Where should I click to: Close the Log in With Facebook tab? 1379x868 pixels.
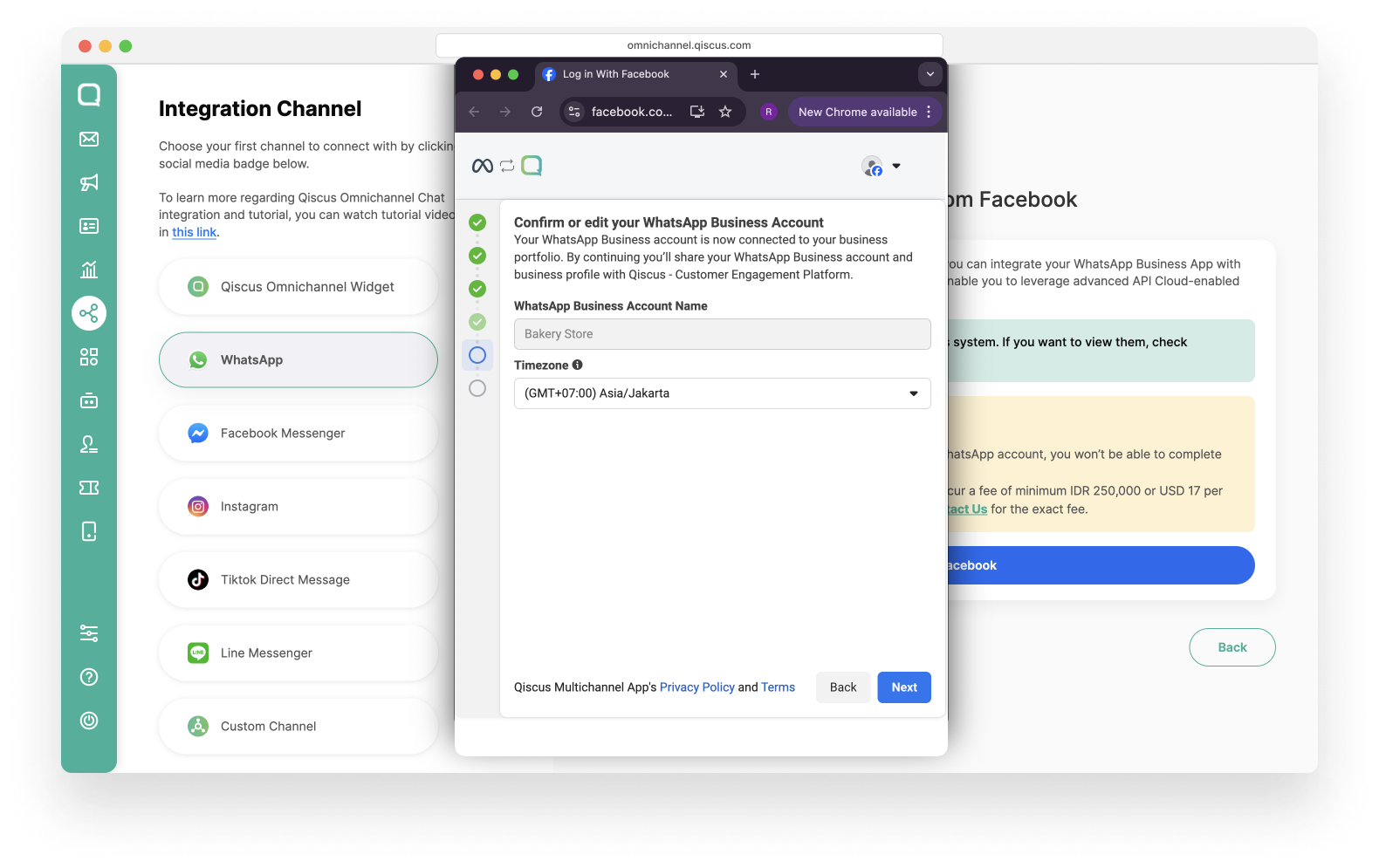724,74
